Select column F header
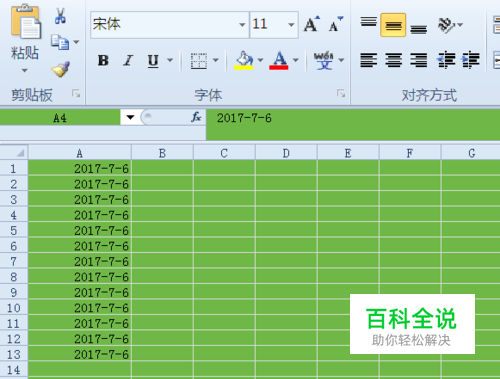Screen dimensions: 500x379 tap(410, 153)
